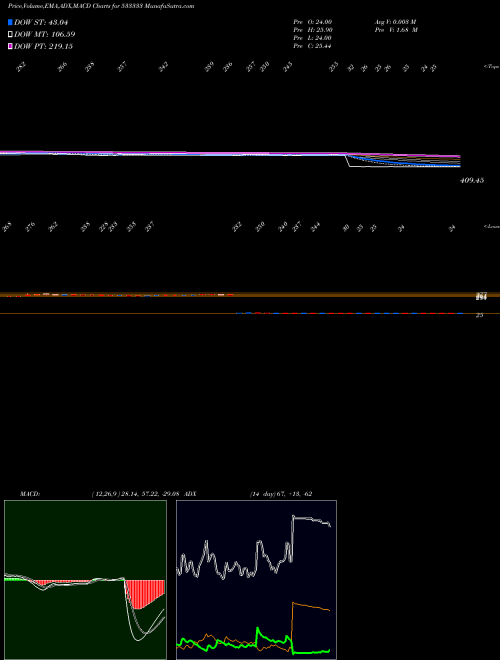The height and width of the screenshot is (660, 500).
Task: Click the MACD: heading label
Action: coord(30,494)
